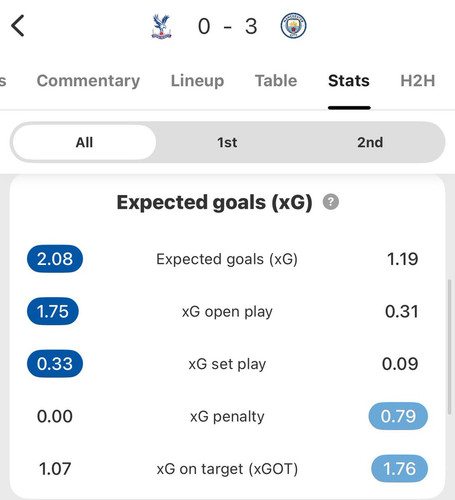Click the vertical scrollbar on the right
455x500 pixels.
449,347
